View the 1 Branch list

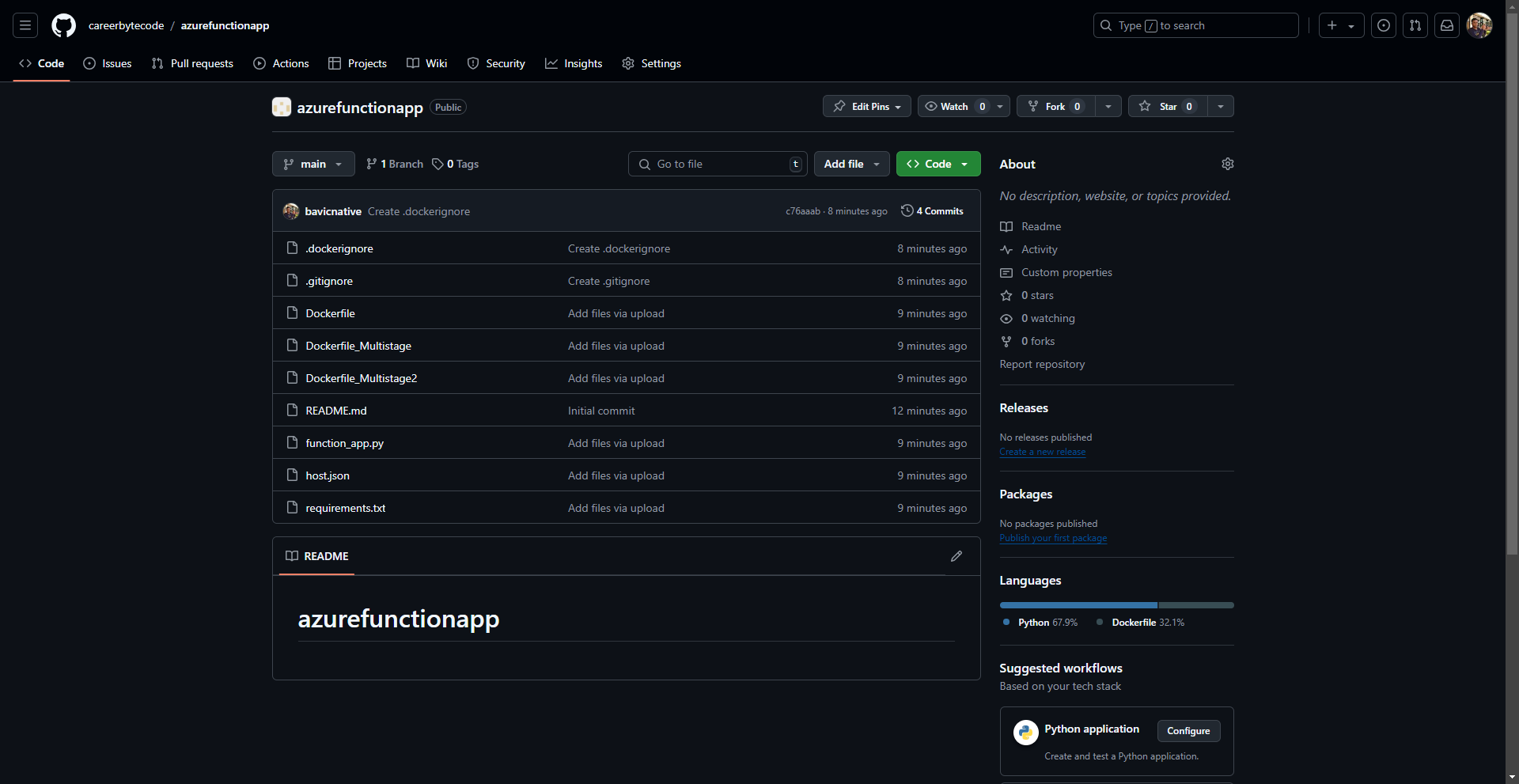click(395, 164)
